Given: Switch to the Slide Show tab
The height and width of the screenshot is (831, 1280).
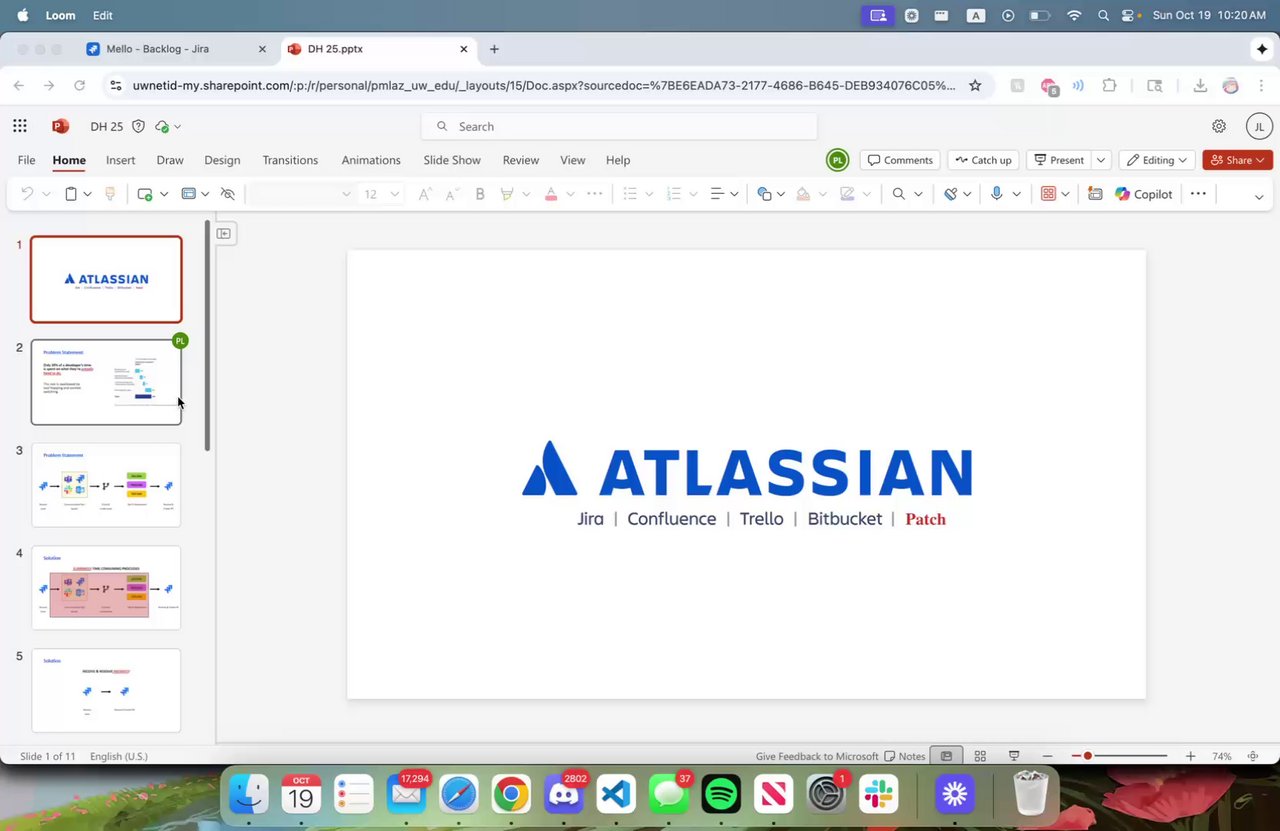Looking at the screenshot, I should click(452, 160).
